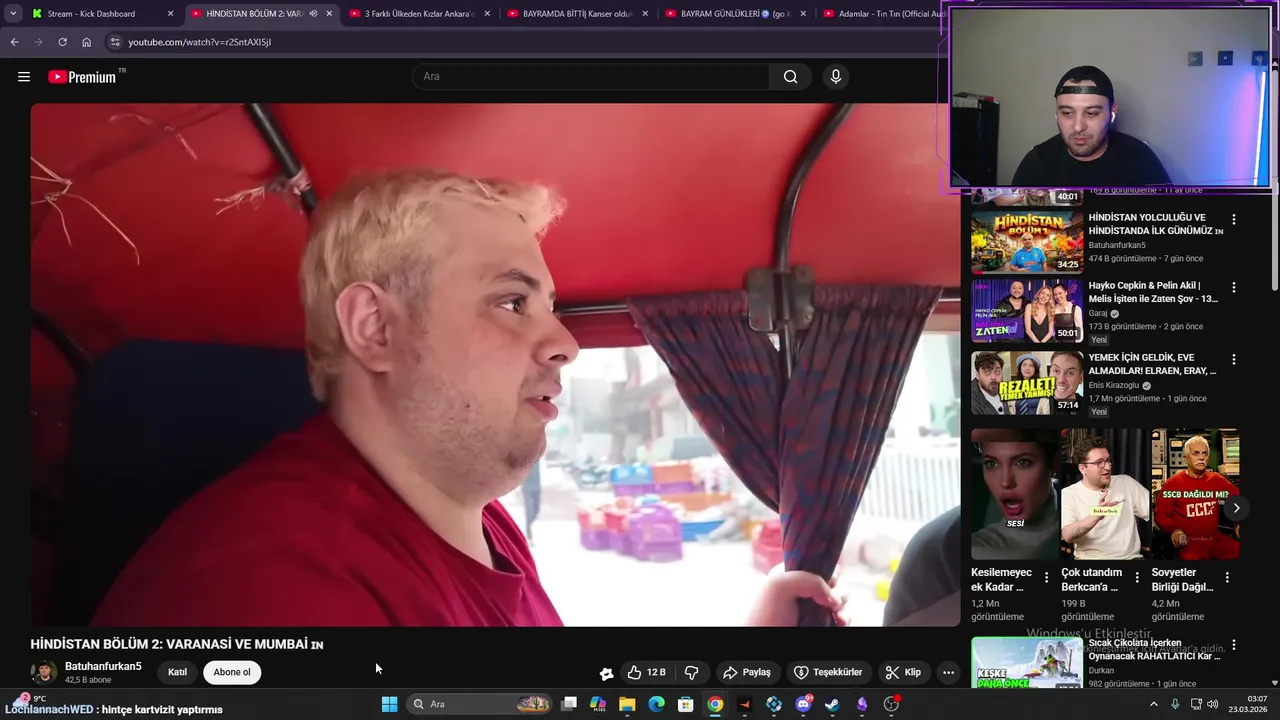Open the Windows Start button
The width and height of the screenshot is (1280, 720).
click(389, 704)
